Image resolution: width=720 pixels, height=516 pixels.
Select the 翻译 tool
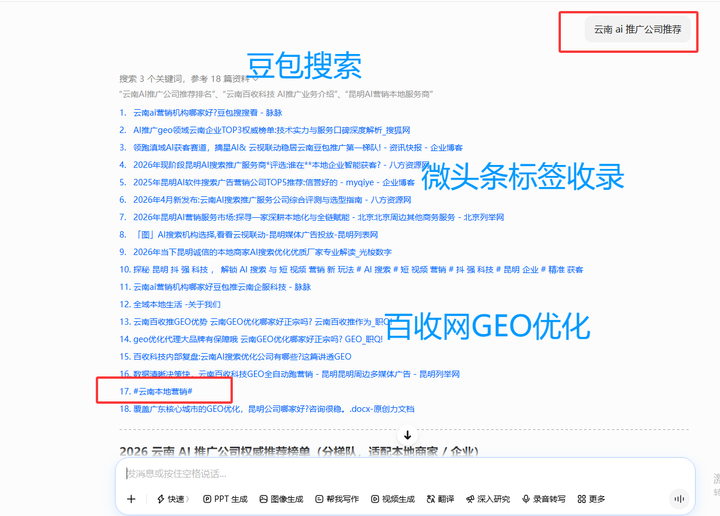(440, 499)
